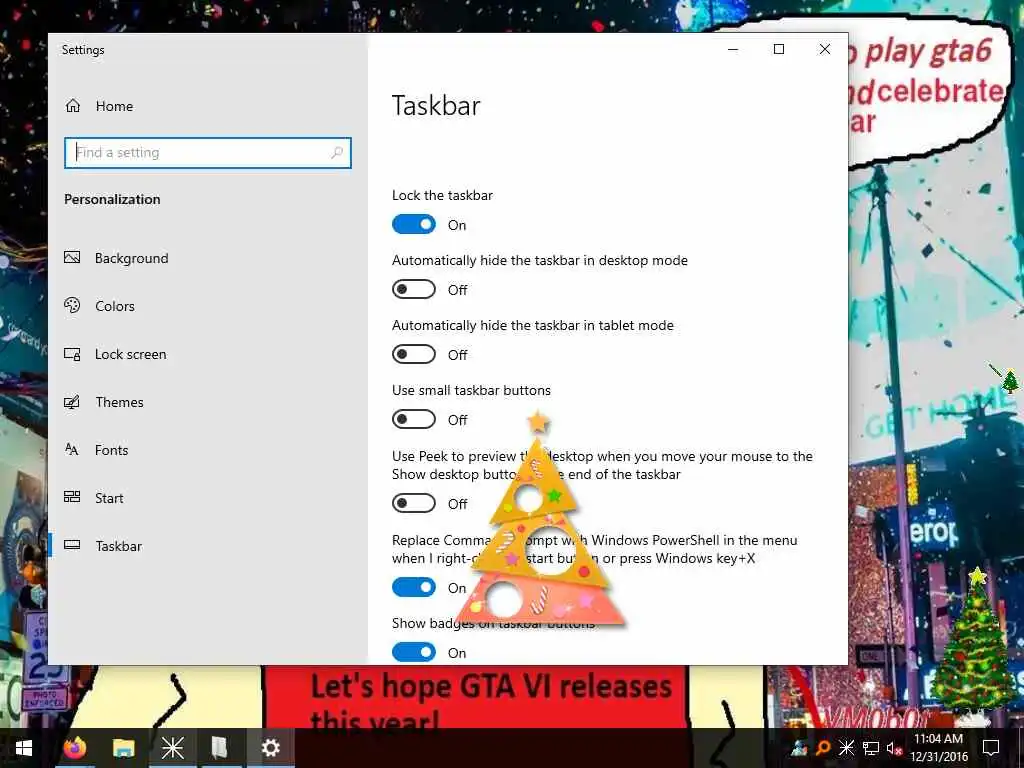Focus the 'Find a setting' search box
This screenshot has width=1024, height=768.
[208, 153]
